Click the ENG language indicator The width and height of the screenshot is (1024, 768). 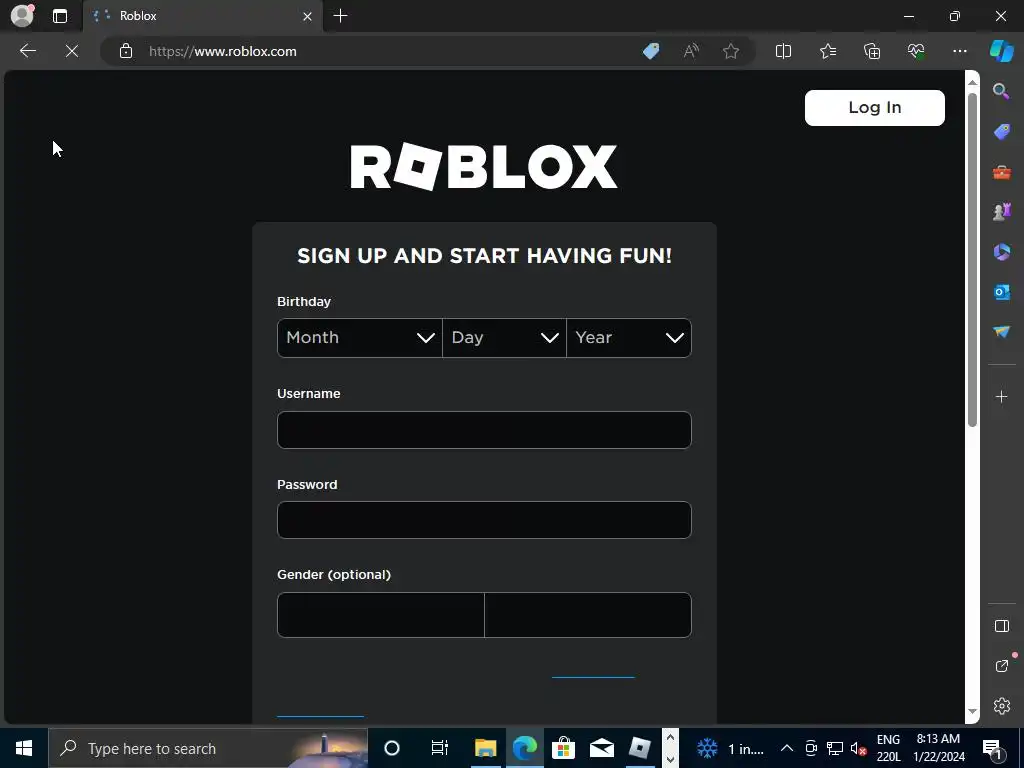click(888, 748)
